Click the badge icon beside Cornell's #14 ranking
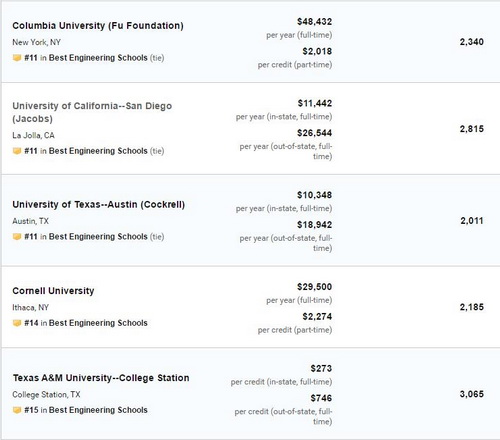This screenshot has width=500, height=440. point(17,323)
